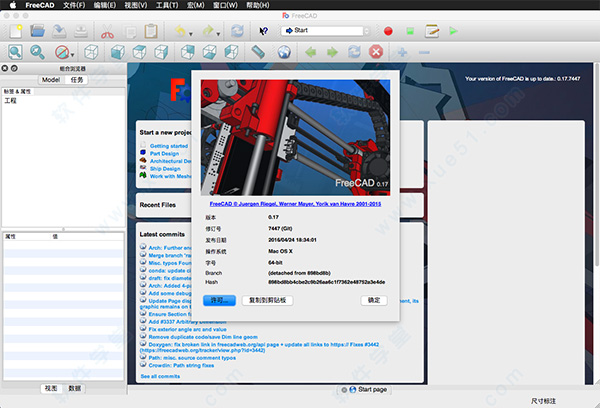Click the Copy icon in toolbar

pos(129,31)
